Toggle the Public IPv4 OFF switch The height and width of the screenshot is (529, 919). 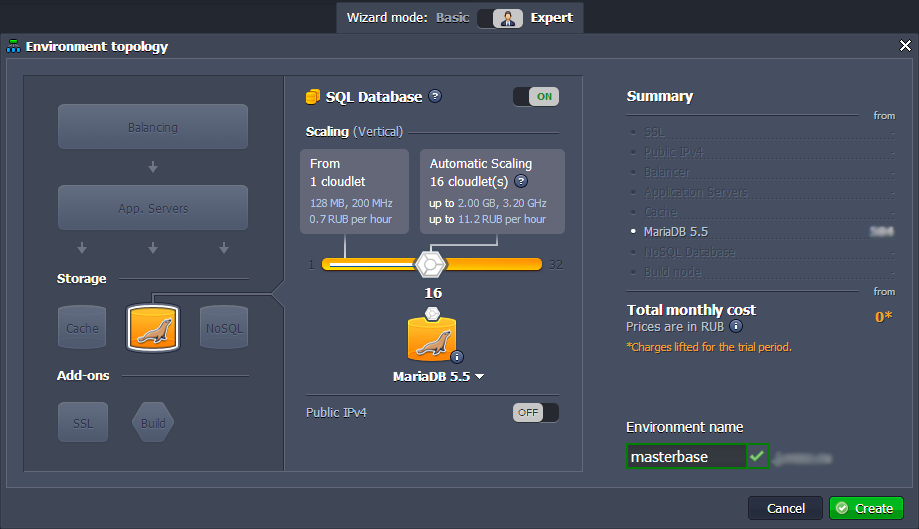pos(536,412)
